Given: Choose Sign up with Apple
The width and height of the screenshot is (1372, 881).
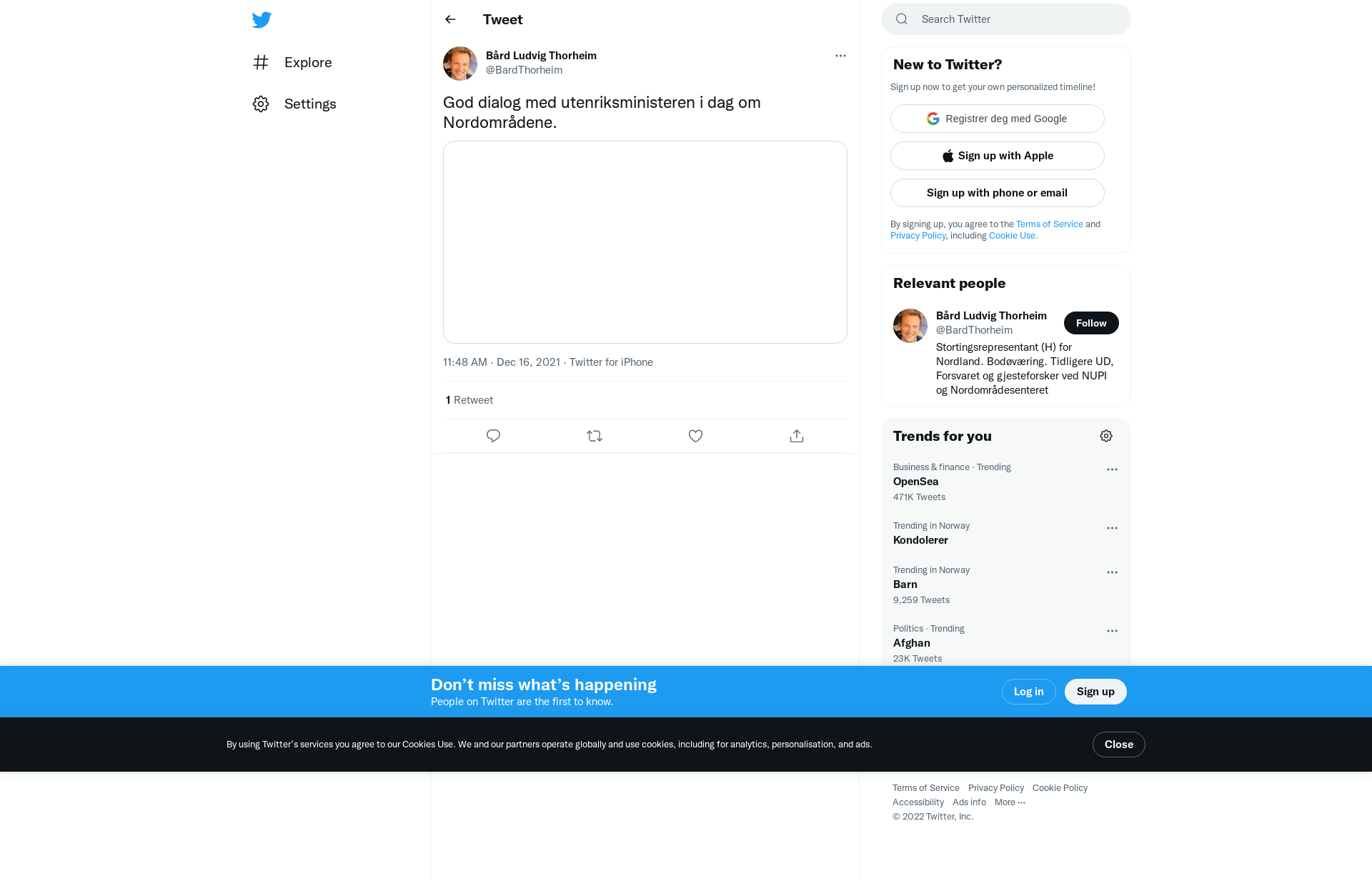Looking at the screenshot, I should (x=998, y=156).
